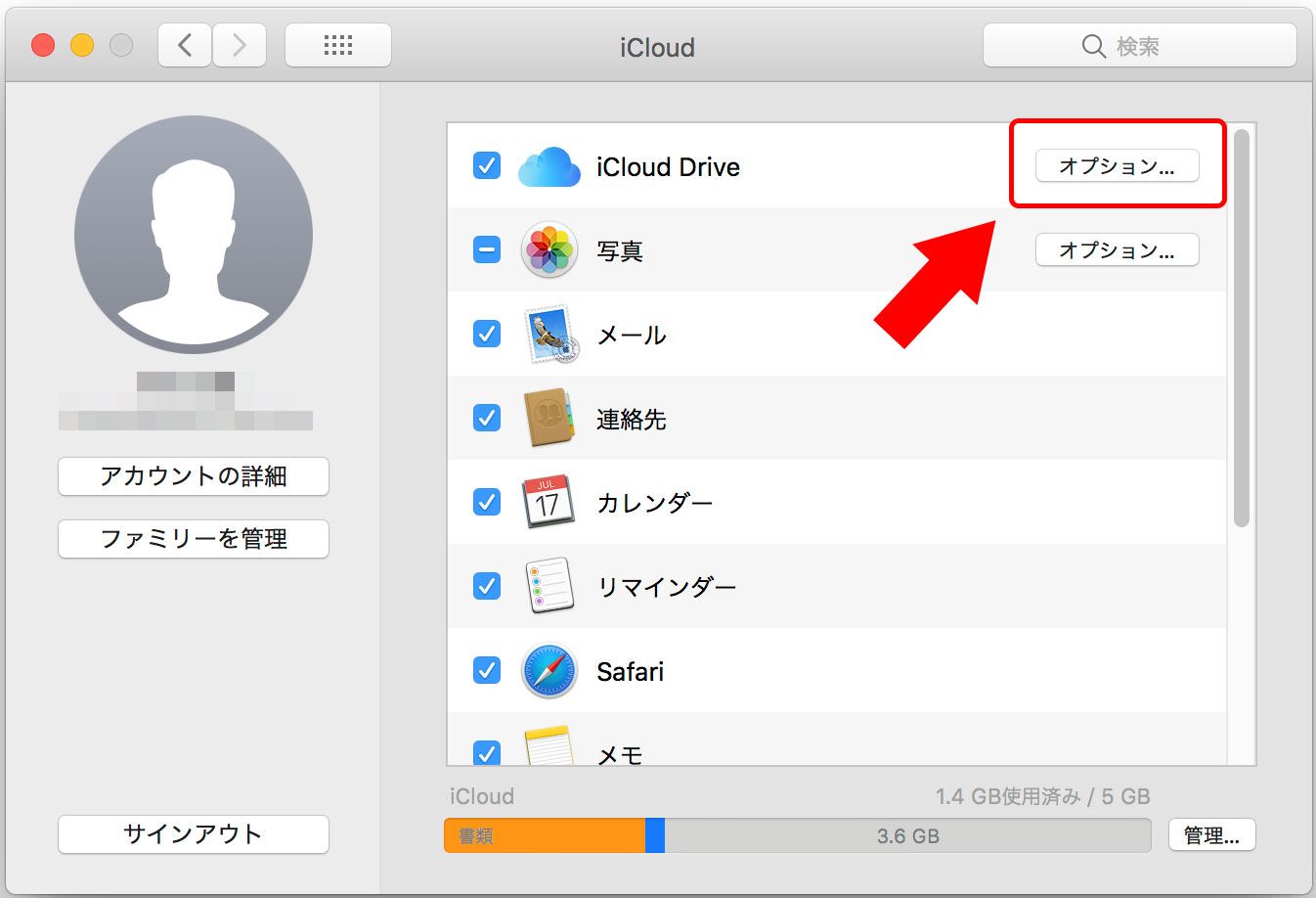Viewport: 1316px width, 898px height.
Task: Close the window with red button
Action: (43, 45)
